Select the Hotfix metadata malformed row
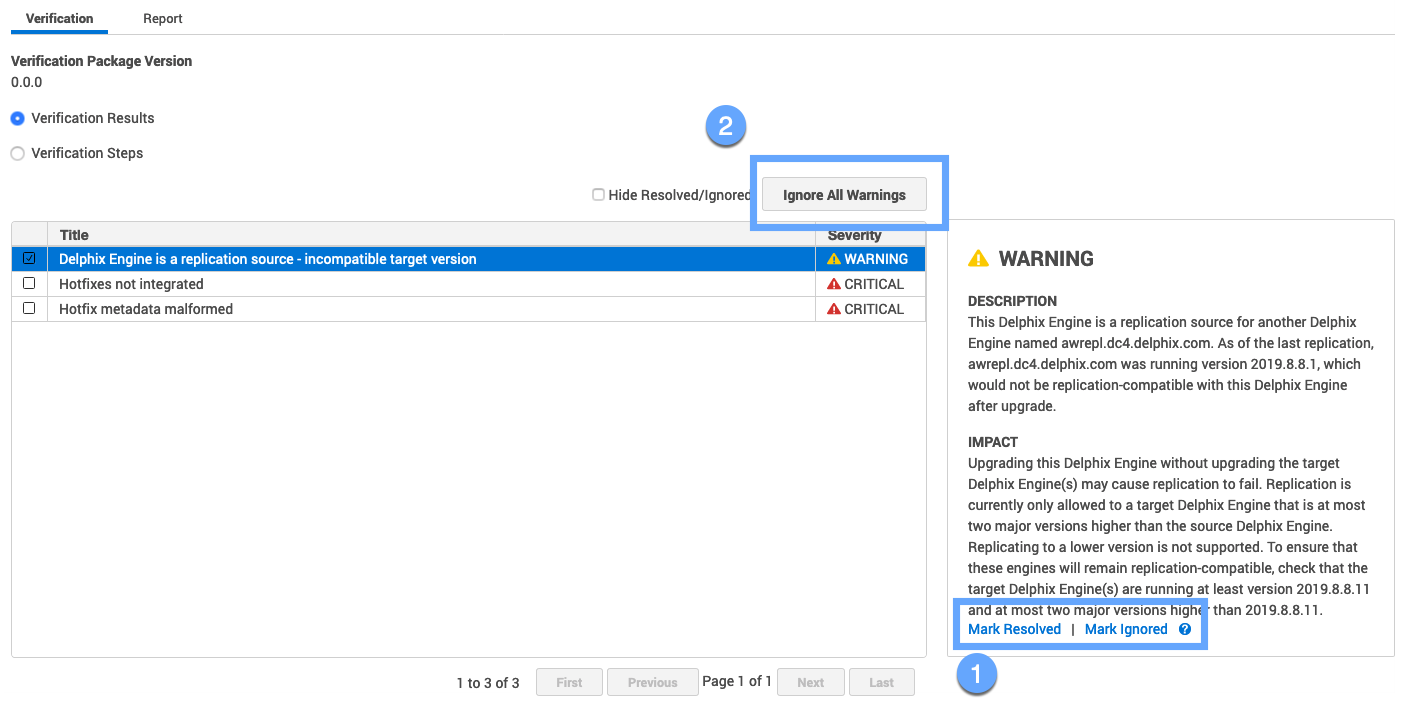Screen dimensions: 1427x724 146,309
